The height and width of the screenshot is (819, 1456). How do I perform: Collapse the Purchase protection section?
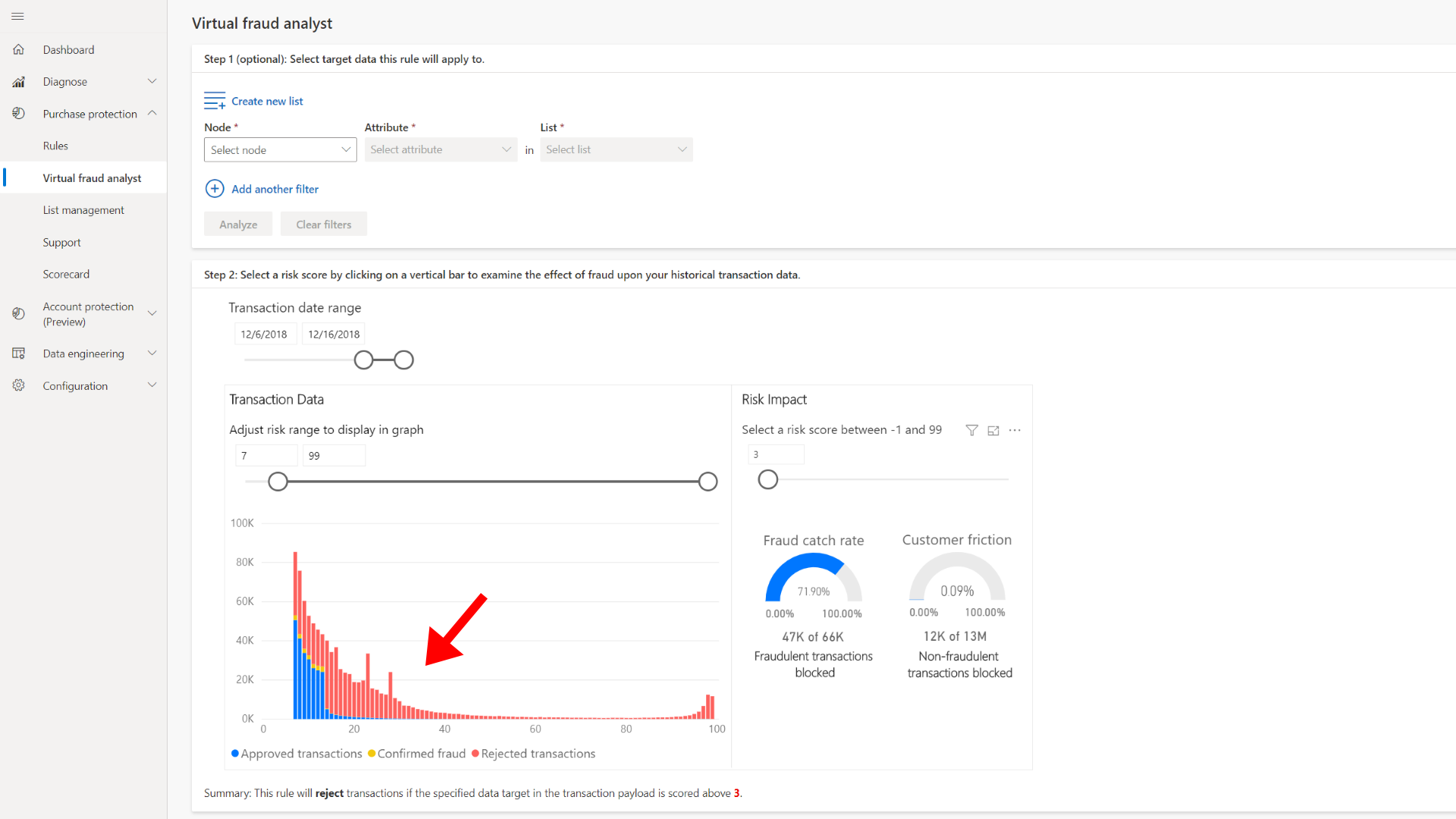152,114
